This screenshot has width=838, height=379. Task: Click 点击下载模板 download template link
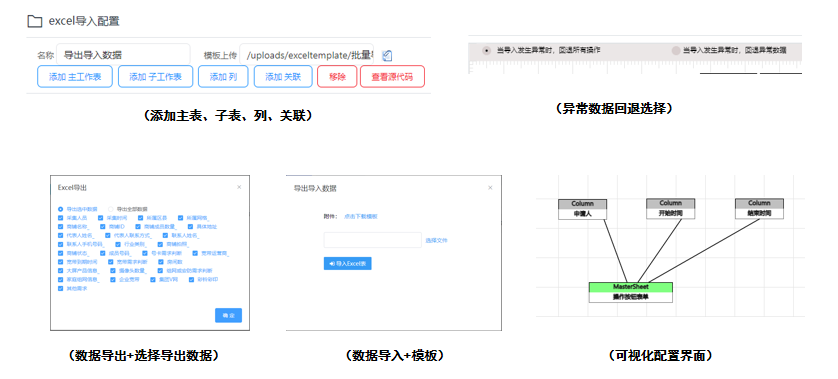(361, 216)
